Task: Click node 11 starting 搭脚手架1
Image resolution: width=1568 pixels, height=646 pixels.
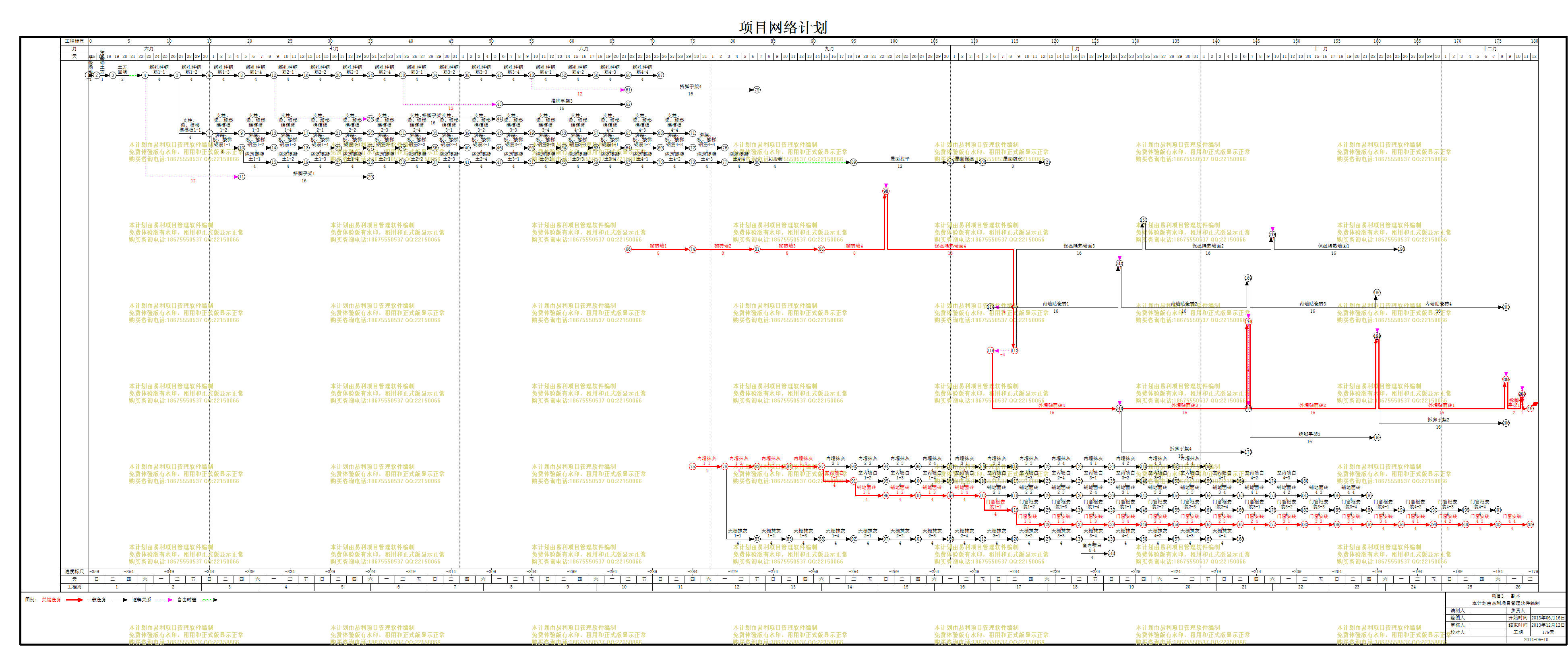Action: tap(242, 177)
